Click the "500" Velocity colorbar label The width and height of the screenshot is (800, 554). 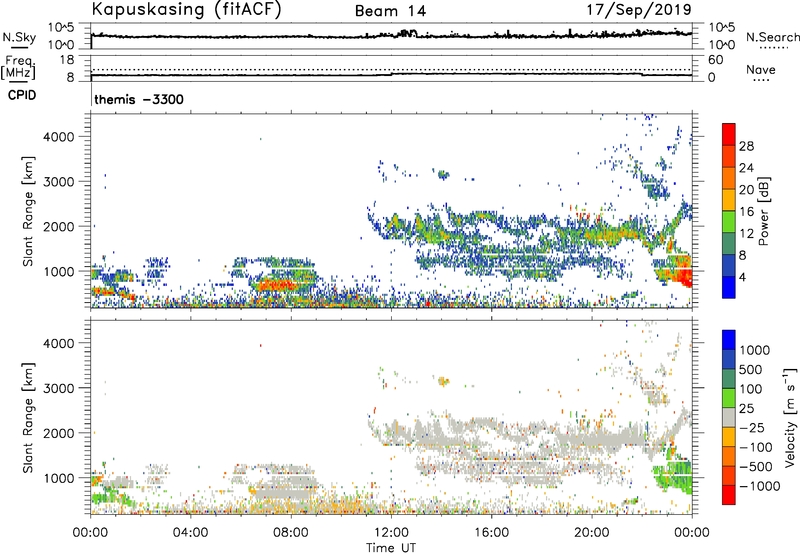[750, 369]
